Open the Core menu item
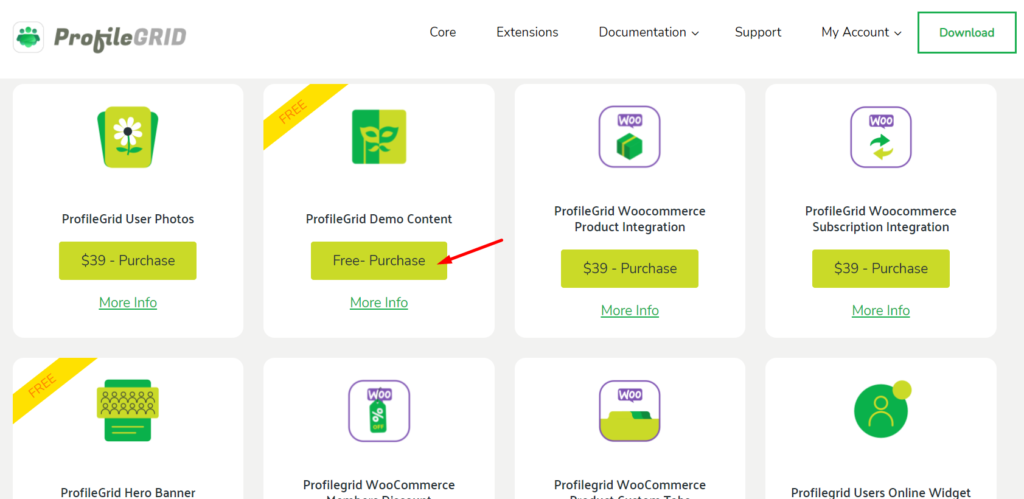Viewport: 1024px width, 499px height. (443, 32)
